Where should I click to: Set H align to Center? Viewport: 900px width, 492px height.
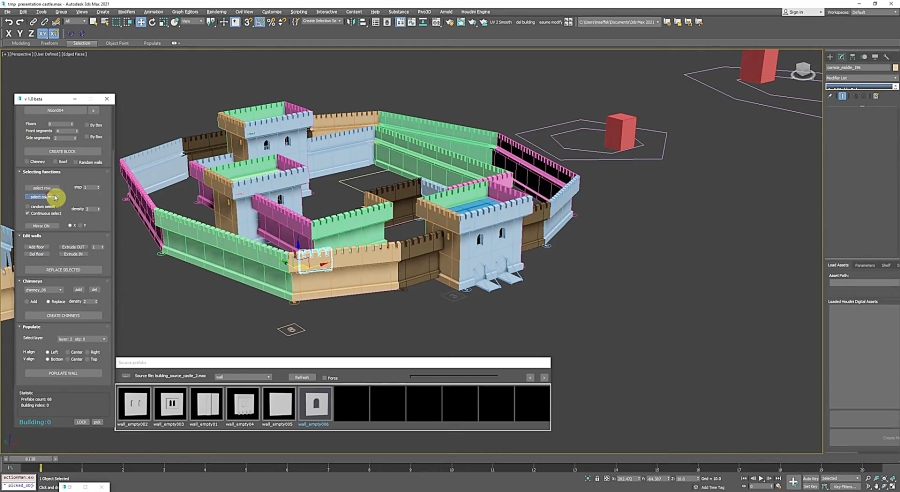(x=68, y=352)
